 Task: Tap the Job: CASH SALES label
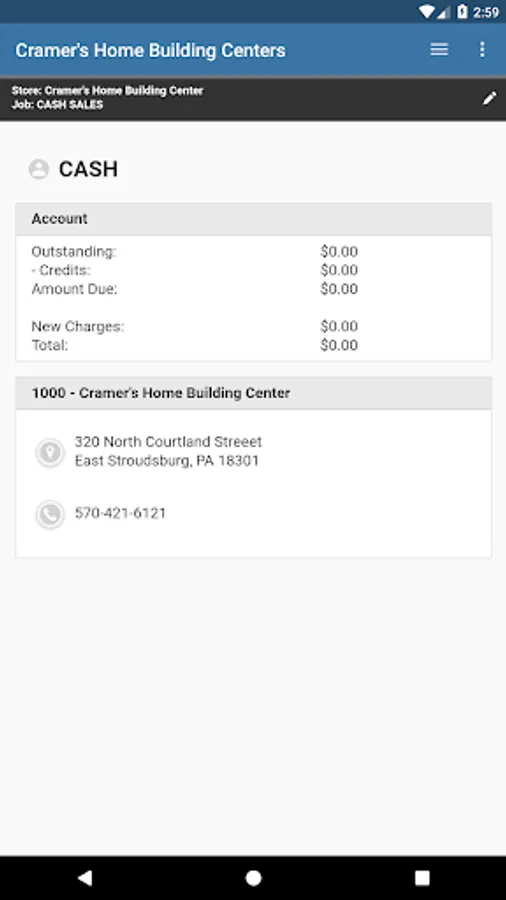[57, 104]
